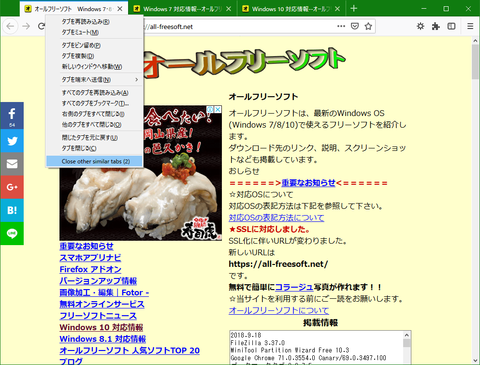Screen dimensions: 480x365
Task: Choose 他のタブをすべて閉じる entry
Action: point(94,125)
